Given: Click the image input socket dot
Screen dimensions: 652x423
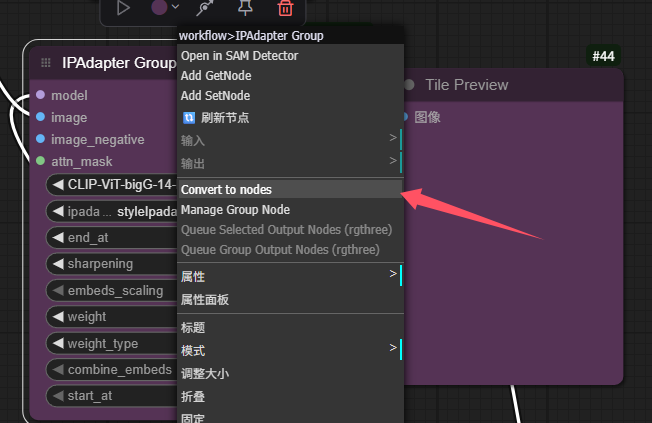Looking at the screenshot, I should point(40,117).
